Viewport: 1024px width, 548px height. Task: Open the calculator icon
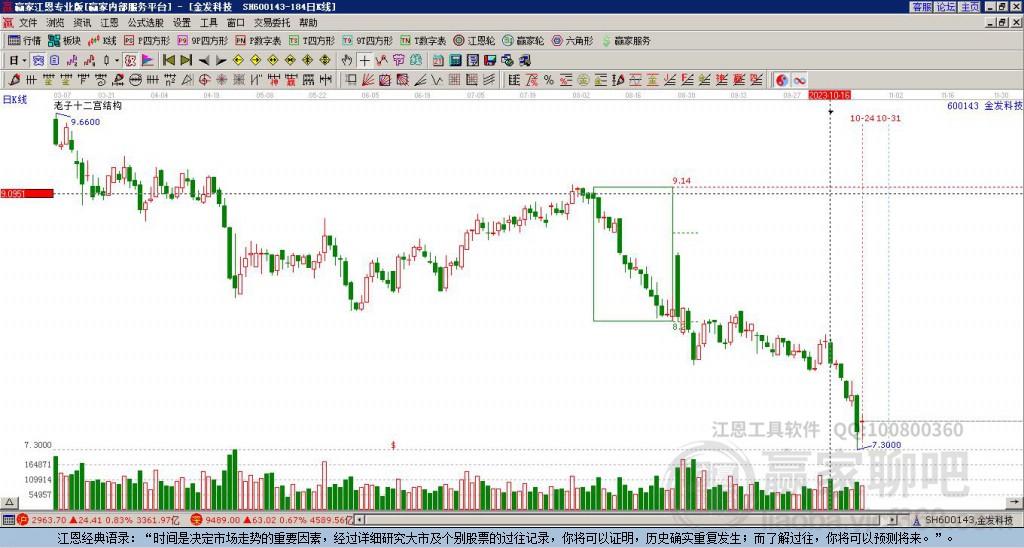coord(455,61)
